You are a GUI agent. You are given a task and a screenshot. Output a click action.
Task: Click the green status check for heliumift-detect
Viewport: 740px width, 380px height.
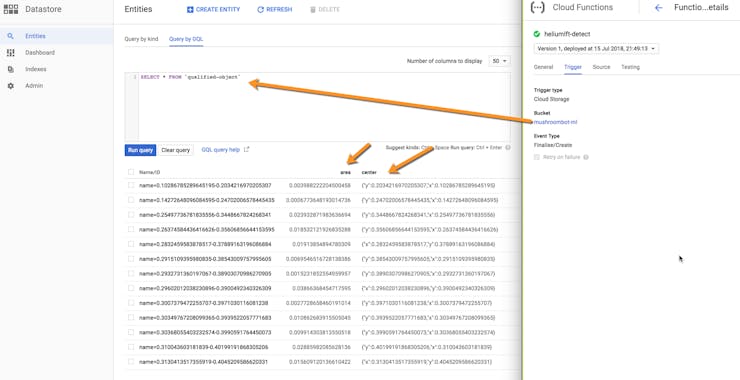coord(537,34)
